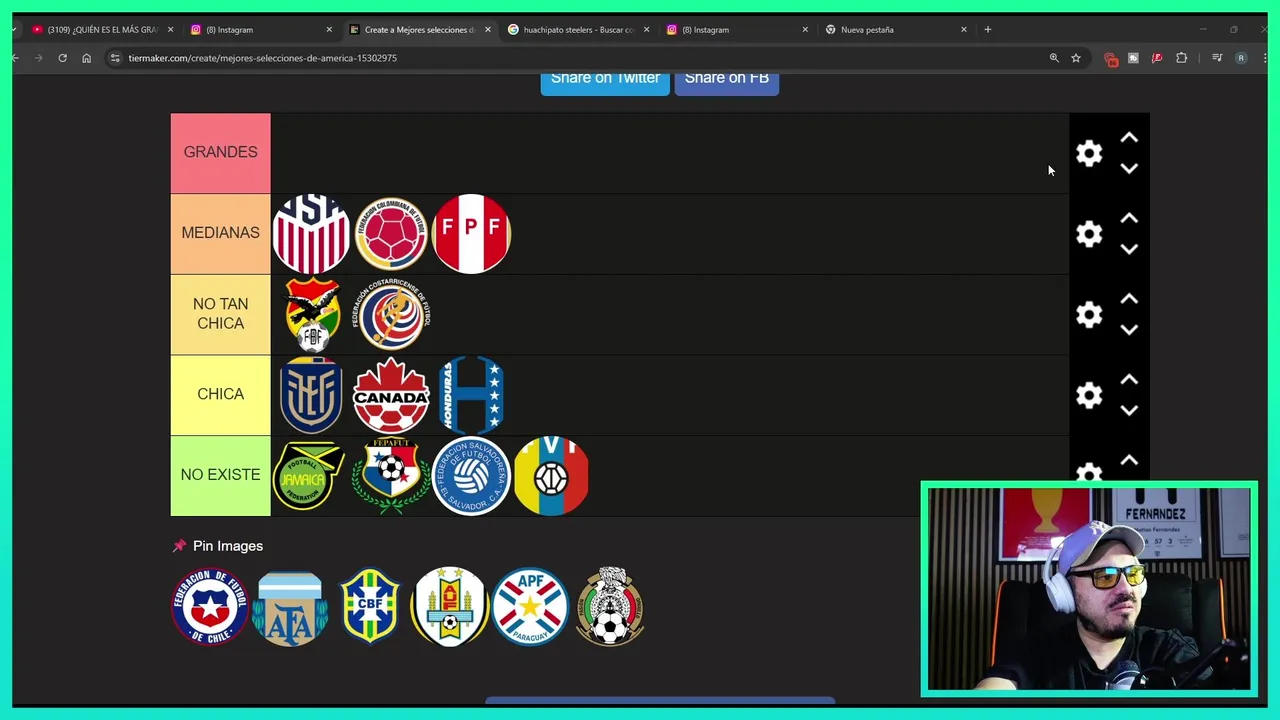Go back in browser history
Image resolution: width=1280 pixels, height=720 pixels.
pyautogui.click(x=15, y=58)
